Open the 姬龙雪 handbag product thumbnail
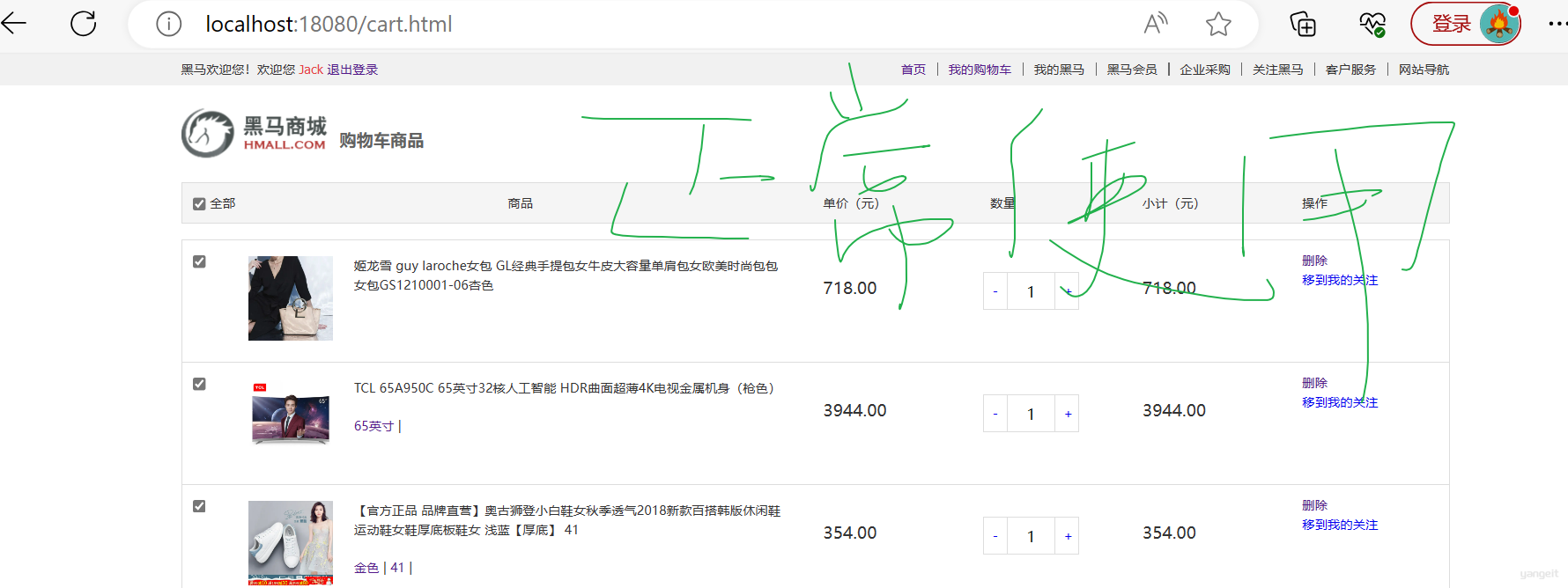 coord(291,298)
